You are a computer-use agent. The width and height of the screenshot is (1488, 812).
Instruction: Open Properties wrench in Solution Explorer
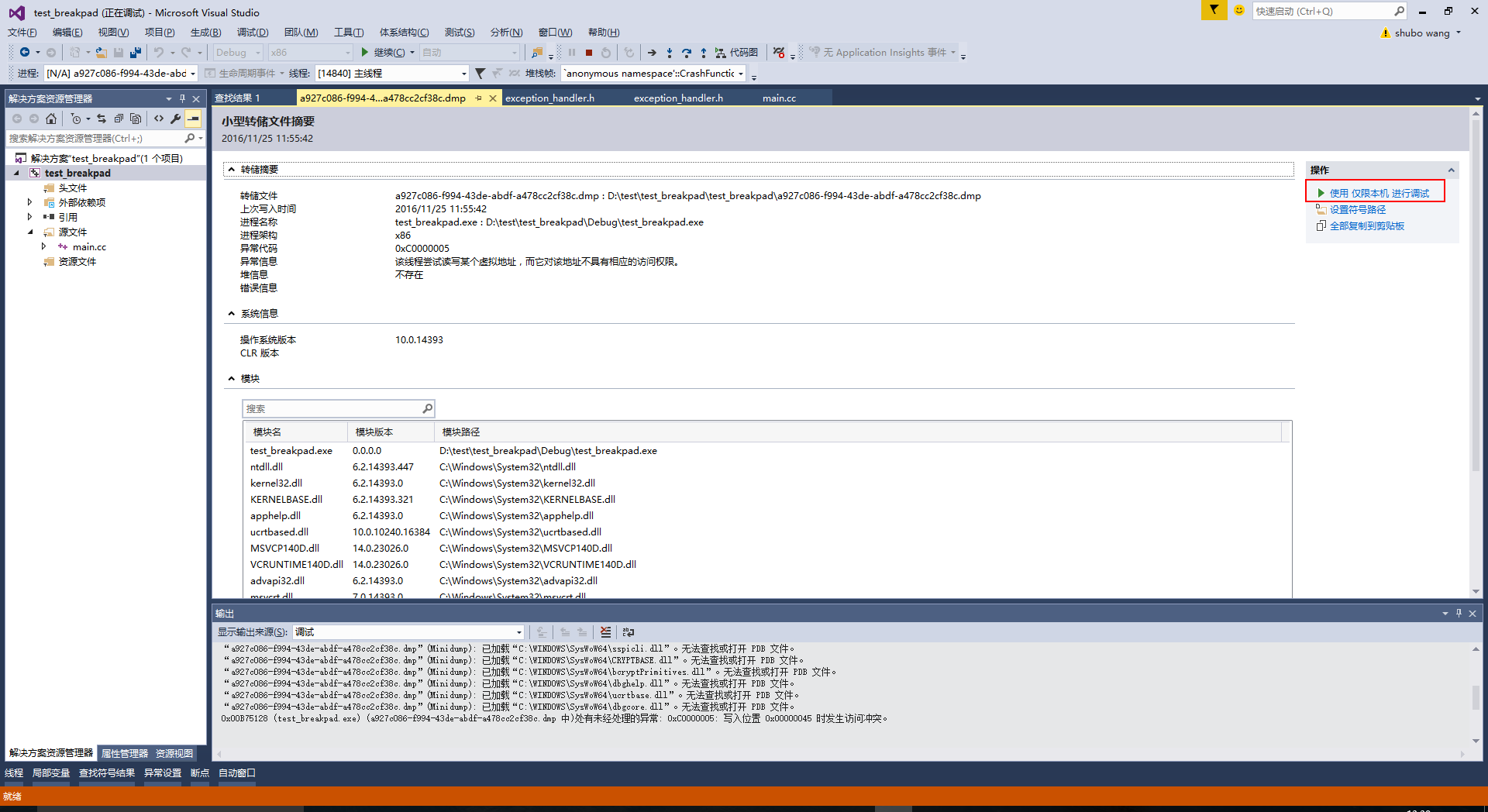click(176, 119)
